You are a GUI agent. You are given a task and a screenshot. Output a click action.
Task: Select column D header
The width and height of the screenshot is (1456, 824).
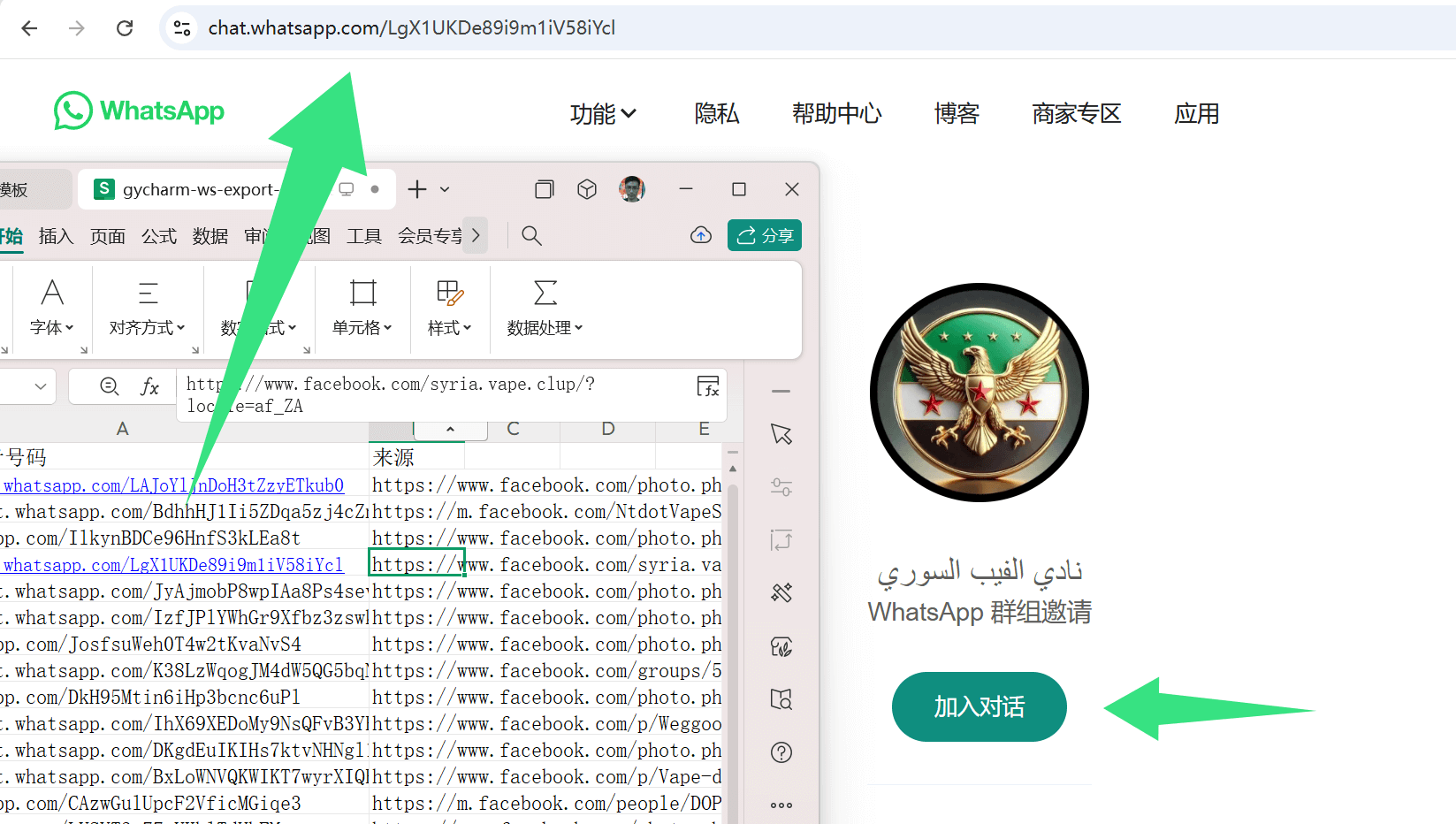(608, 429)
